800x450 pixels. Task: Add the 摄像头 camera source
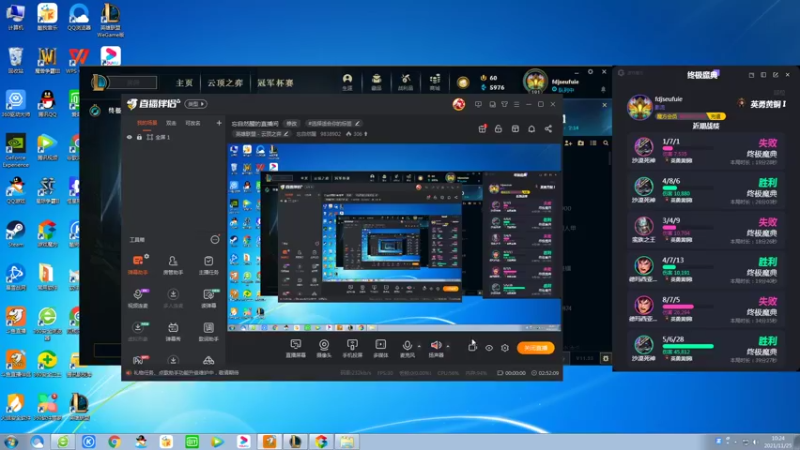[324, 348]
